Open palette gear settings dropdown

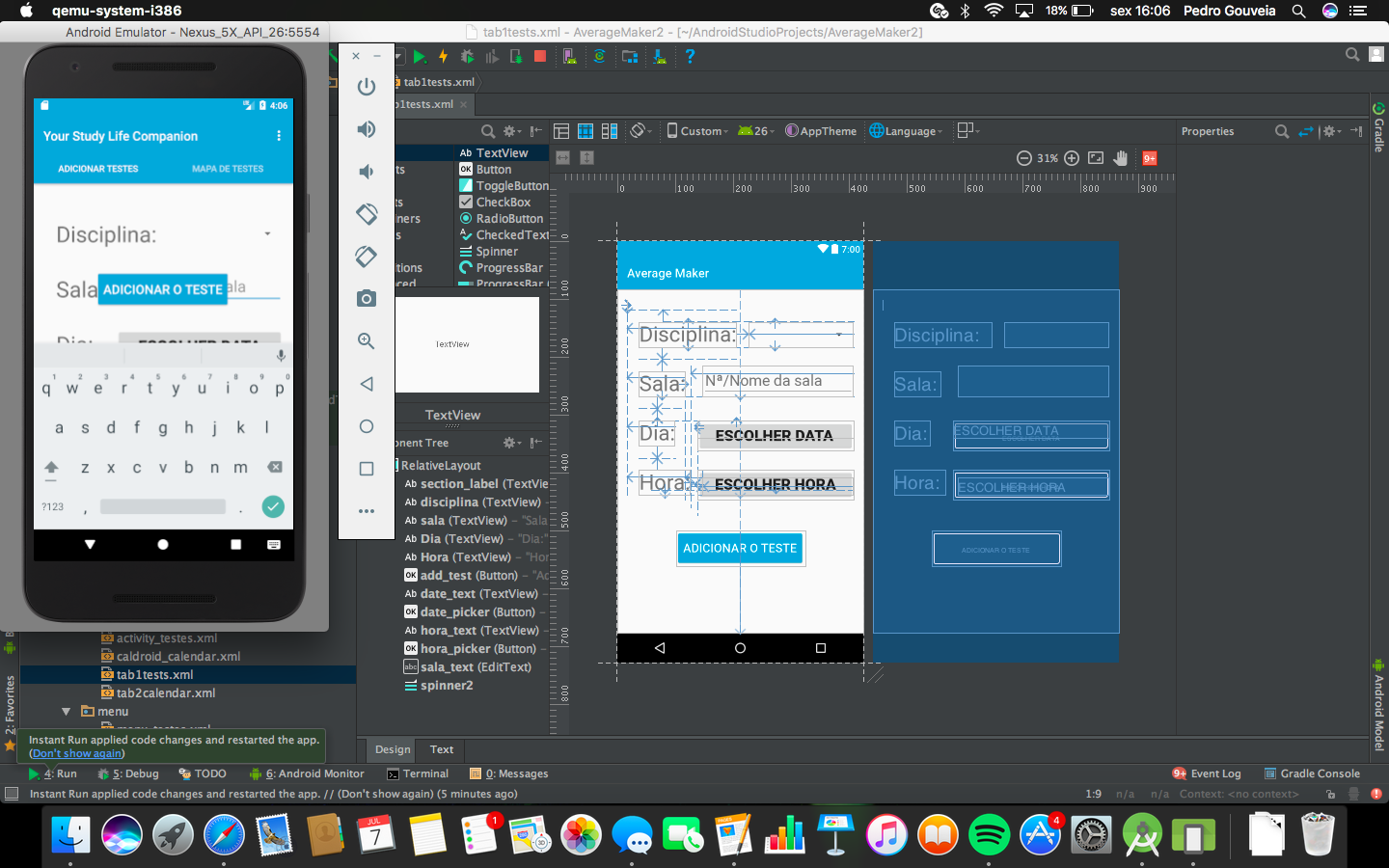[512, 131]
